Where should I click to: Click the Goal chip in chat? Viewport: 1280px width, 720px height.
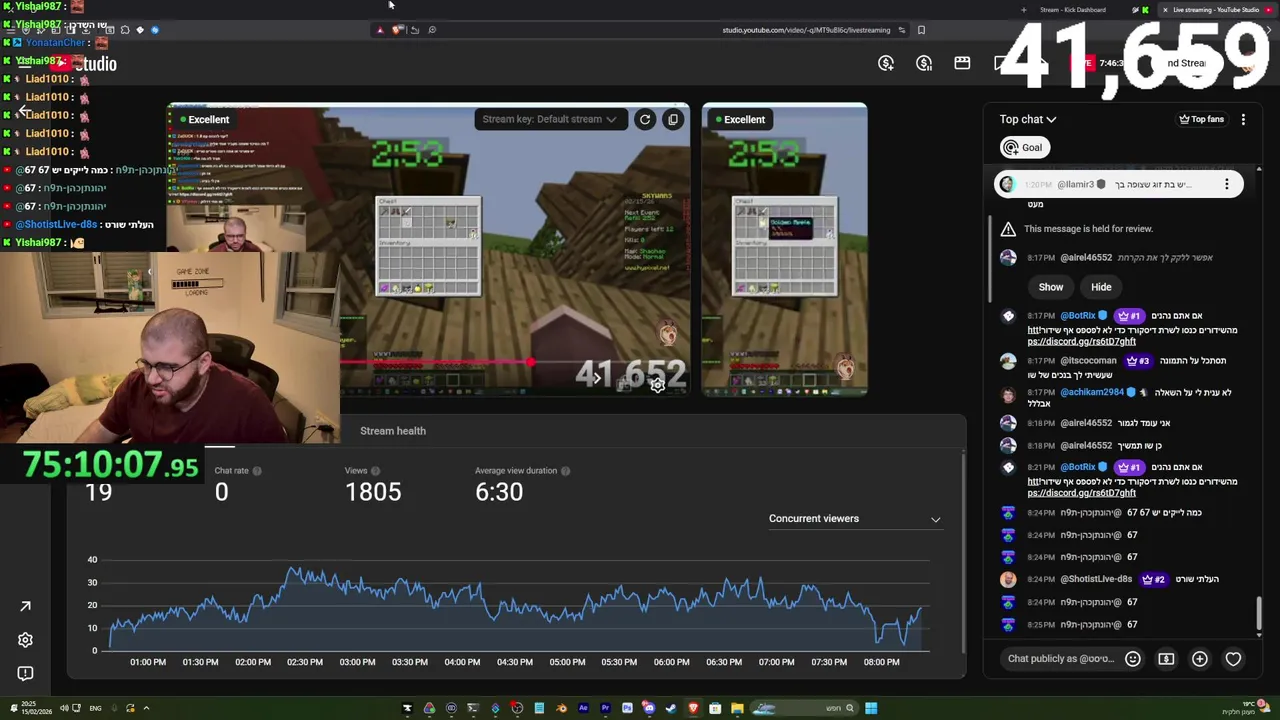(x=1023, y=147)
